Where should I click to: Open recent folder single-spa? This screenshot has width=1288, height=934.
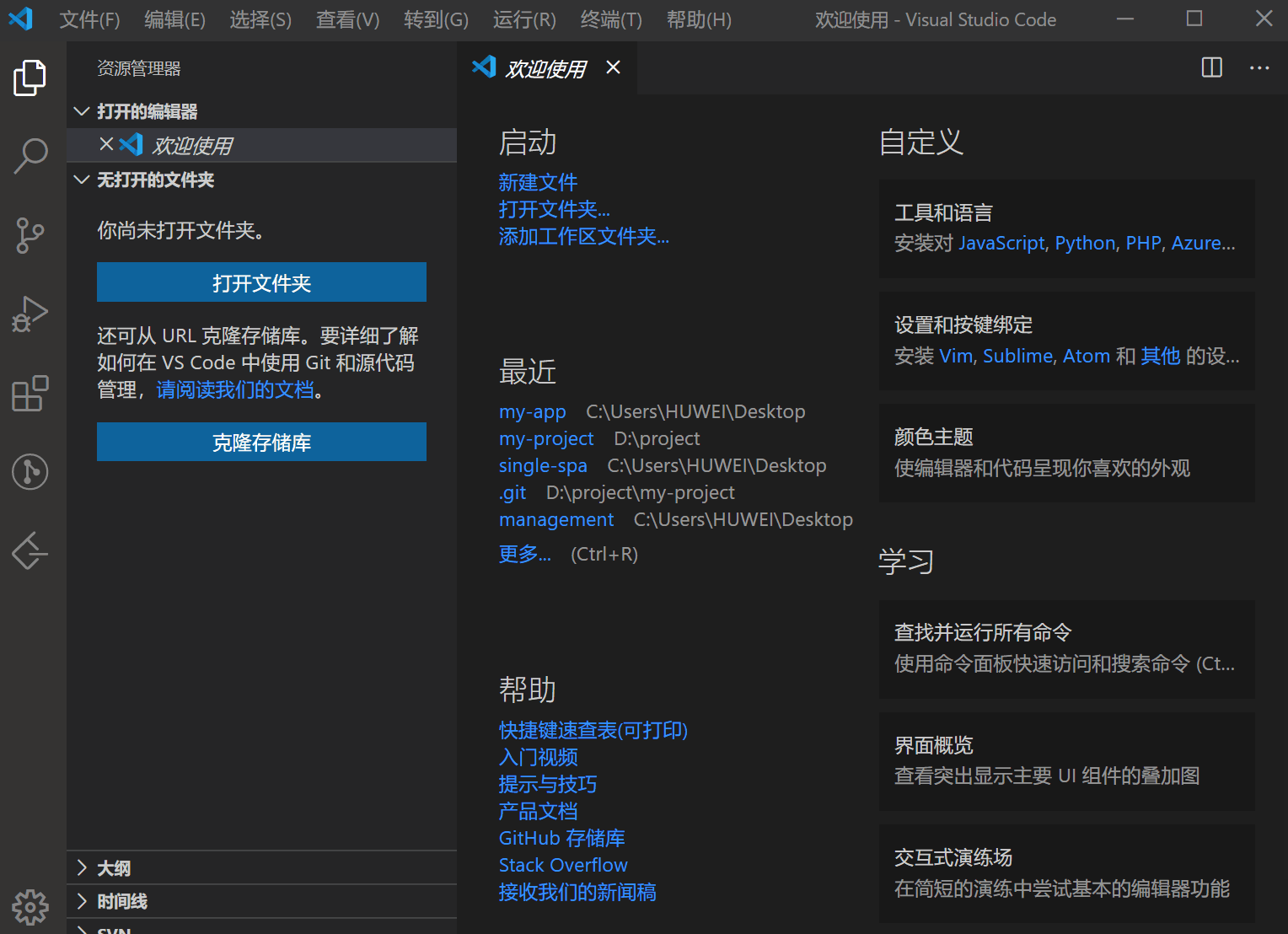coord(543,465)
